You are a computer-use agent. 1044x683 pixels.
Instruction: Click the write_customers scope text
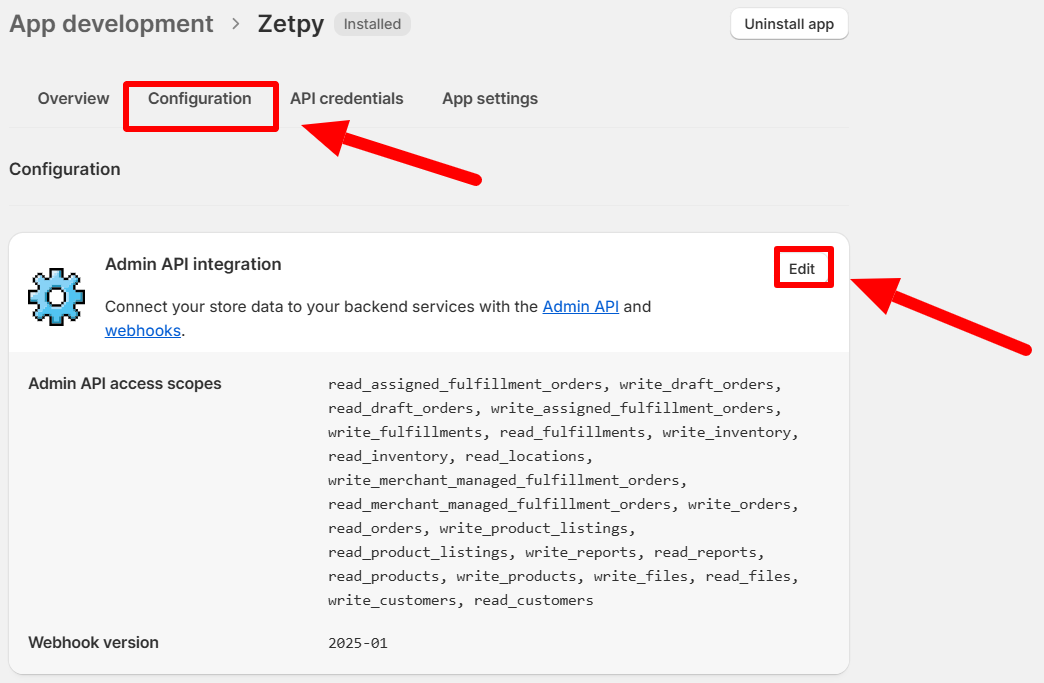(392, 601)
